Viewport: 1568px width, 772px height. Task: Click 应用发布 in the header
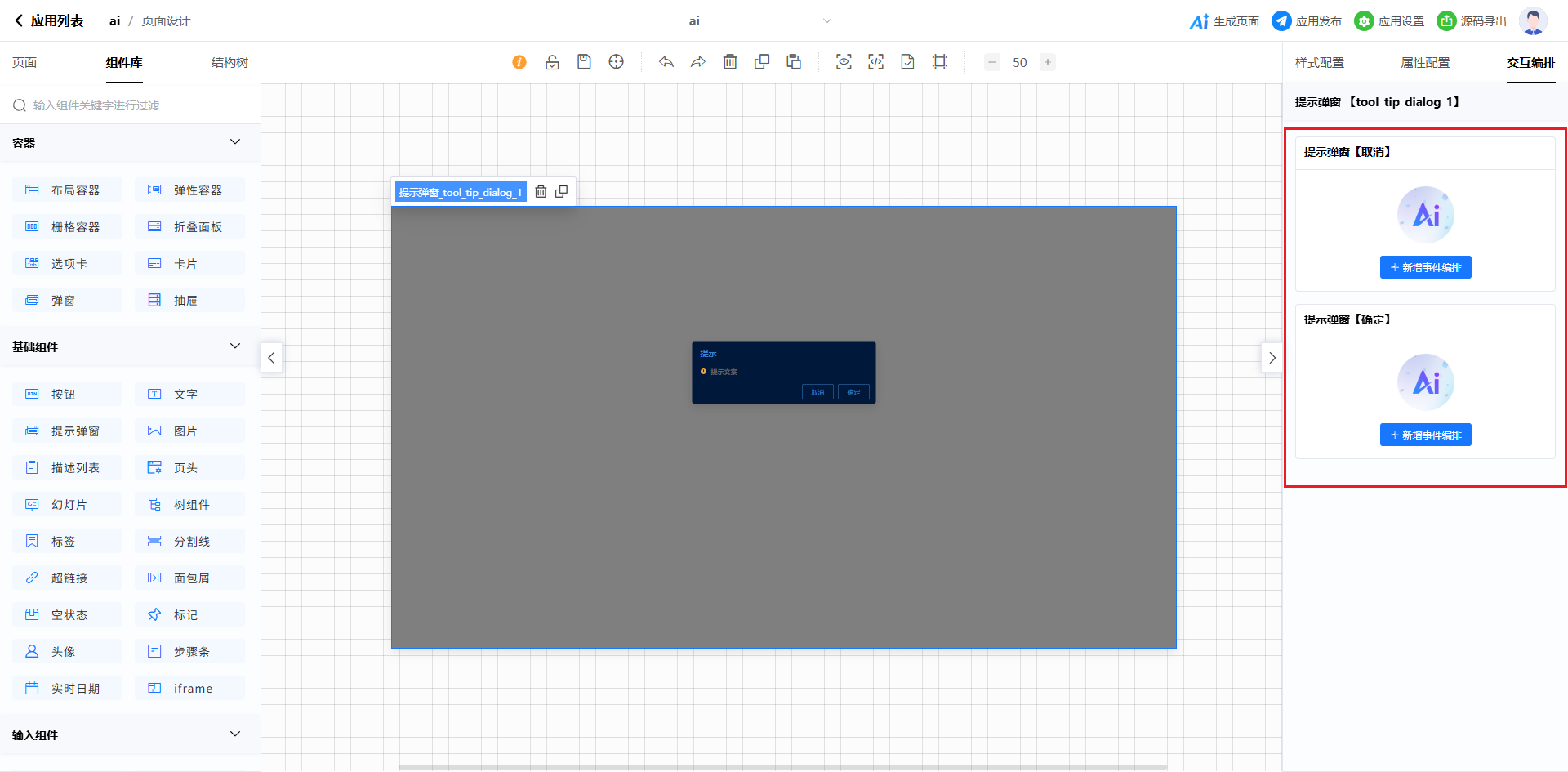click(x=1307, y=21)
